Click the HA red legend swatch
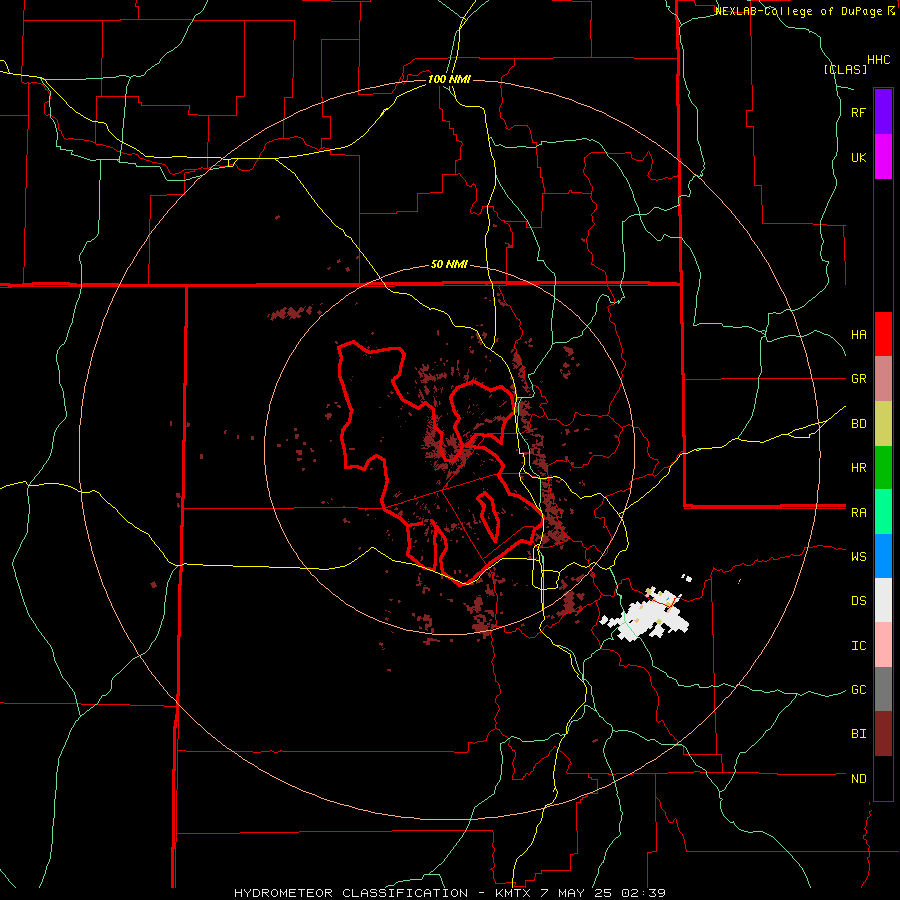This screenshot has width=900, height=900. [883, 334]
